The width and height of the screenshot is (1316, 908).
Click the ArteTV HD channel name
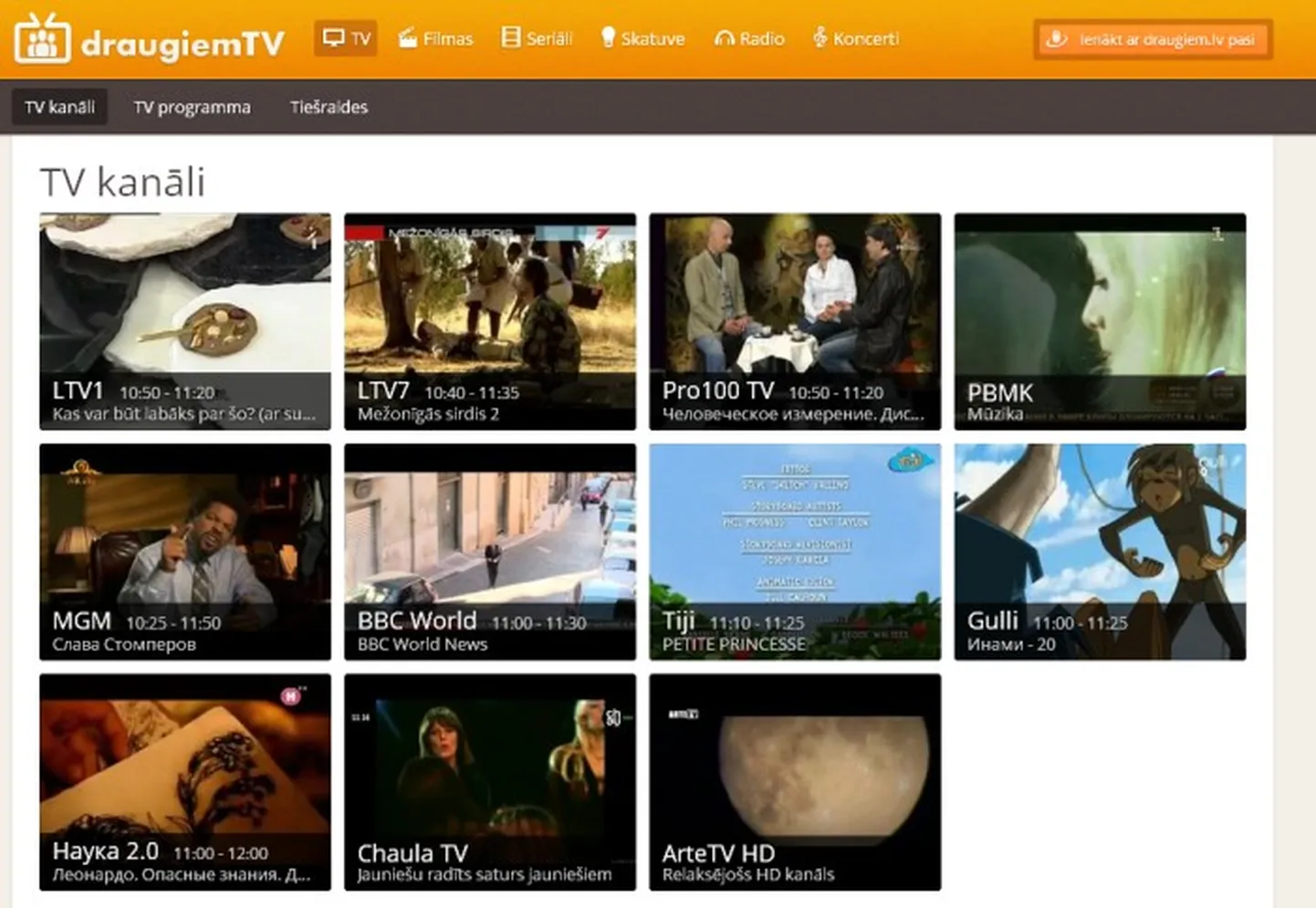point(718,853)
